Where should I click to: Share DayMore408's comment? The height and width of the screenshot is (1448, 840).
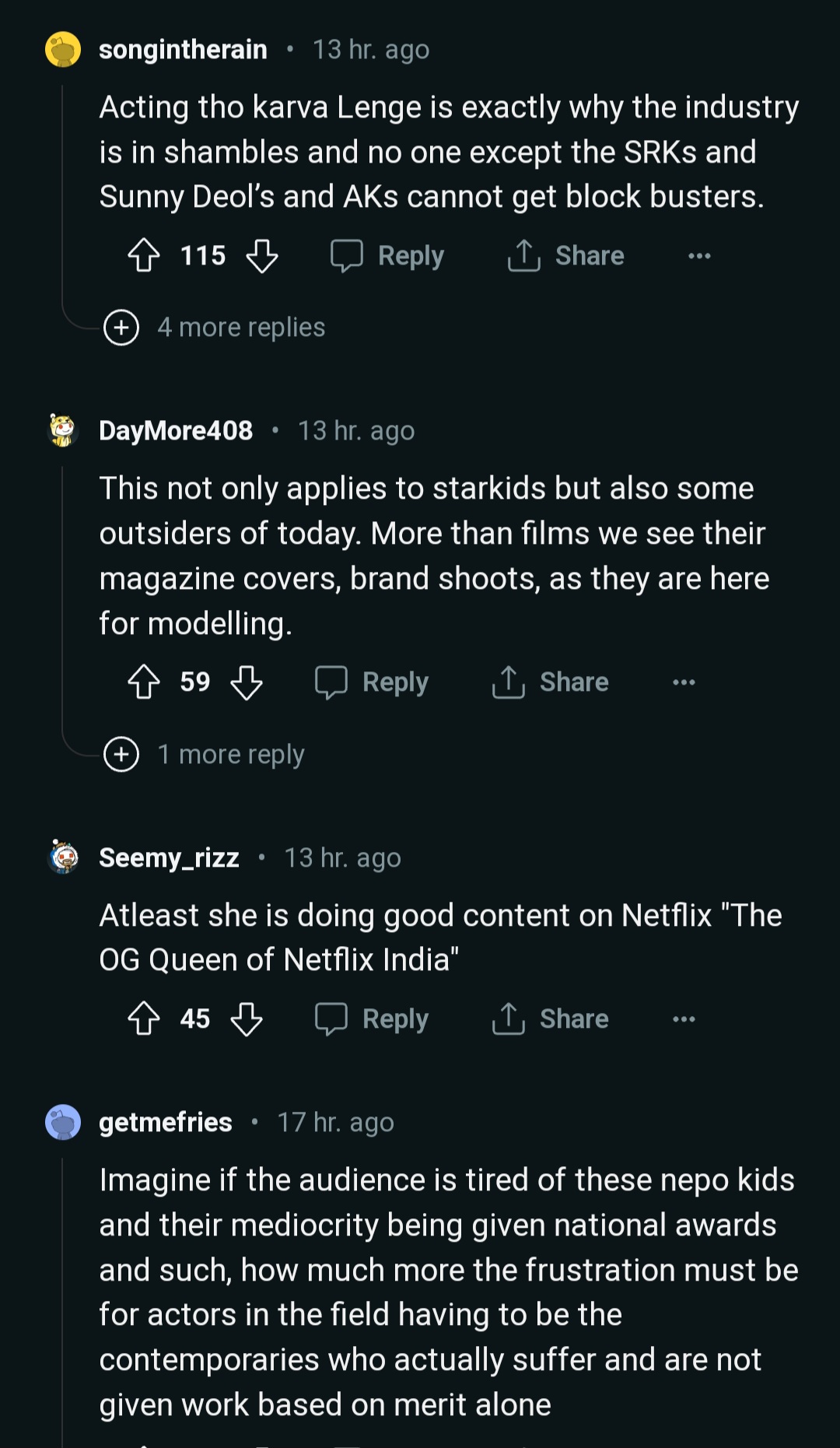(x=550, y=682)
